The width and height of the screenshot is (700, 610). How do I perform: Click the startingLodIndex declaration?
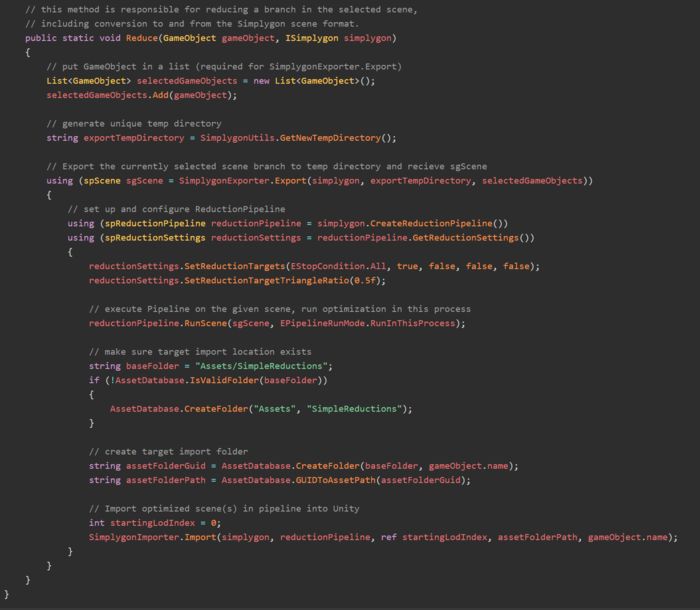(x=153, y=523)
